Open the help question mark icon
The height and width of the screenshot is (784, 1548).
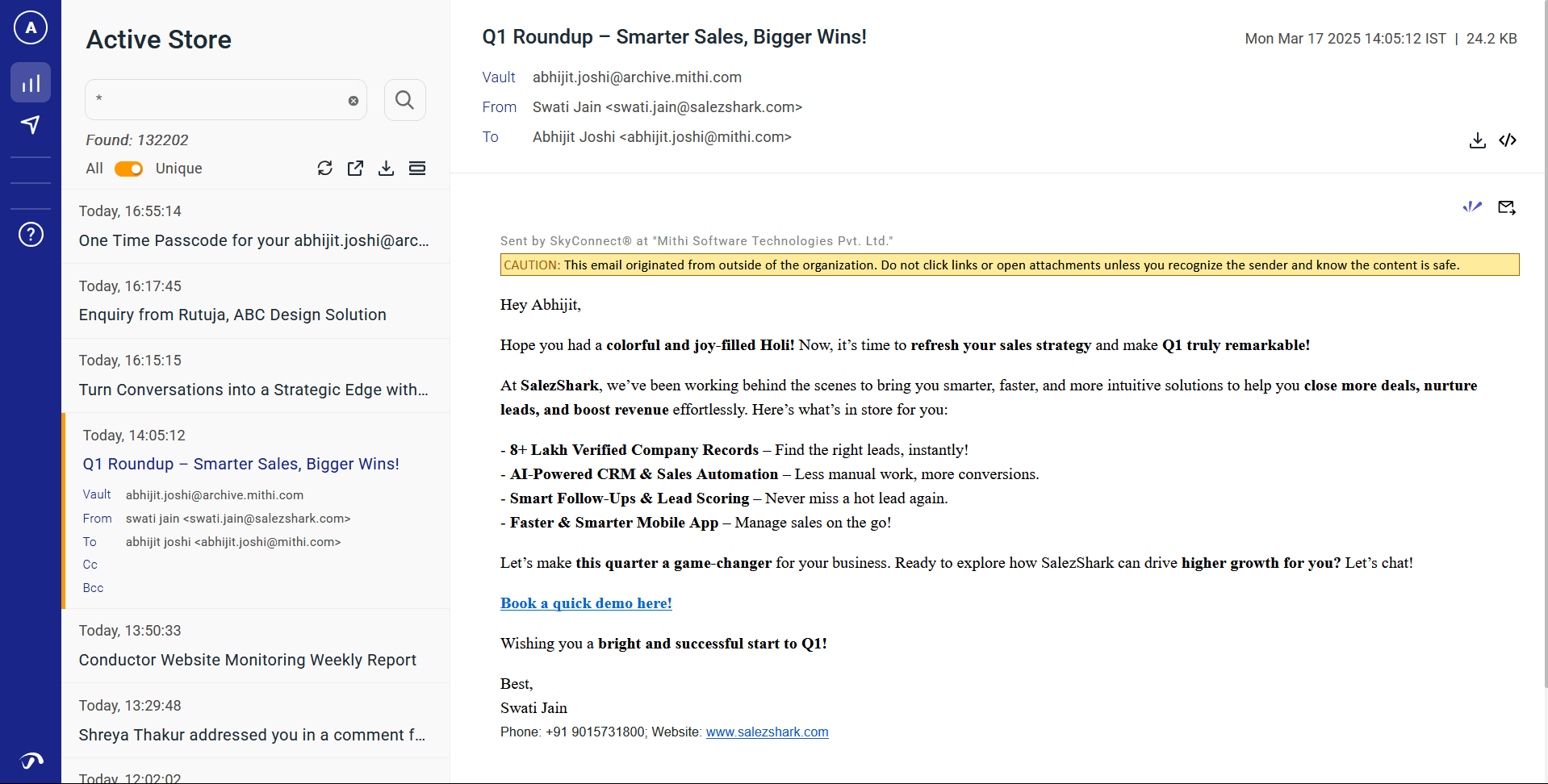pyautogui.click(x=31, y=235)
